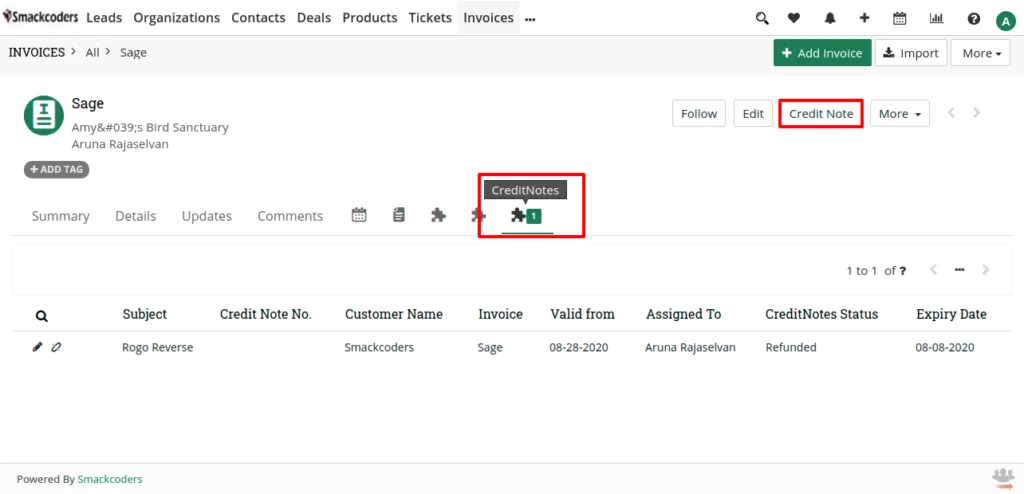Click the All breadcrumb link
The width and height of the screenshot is (1024, 494).
[x=92, y=53]
